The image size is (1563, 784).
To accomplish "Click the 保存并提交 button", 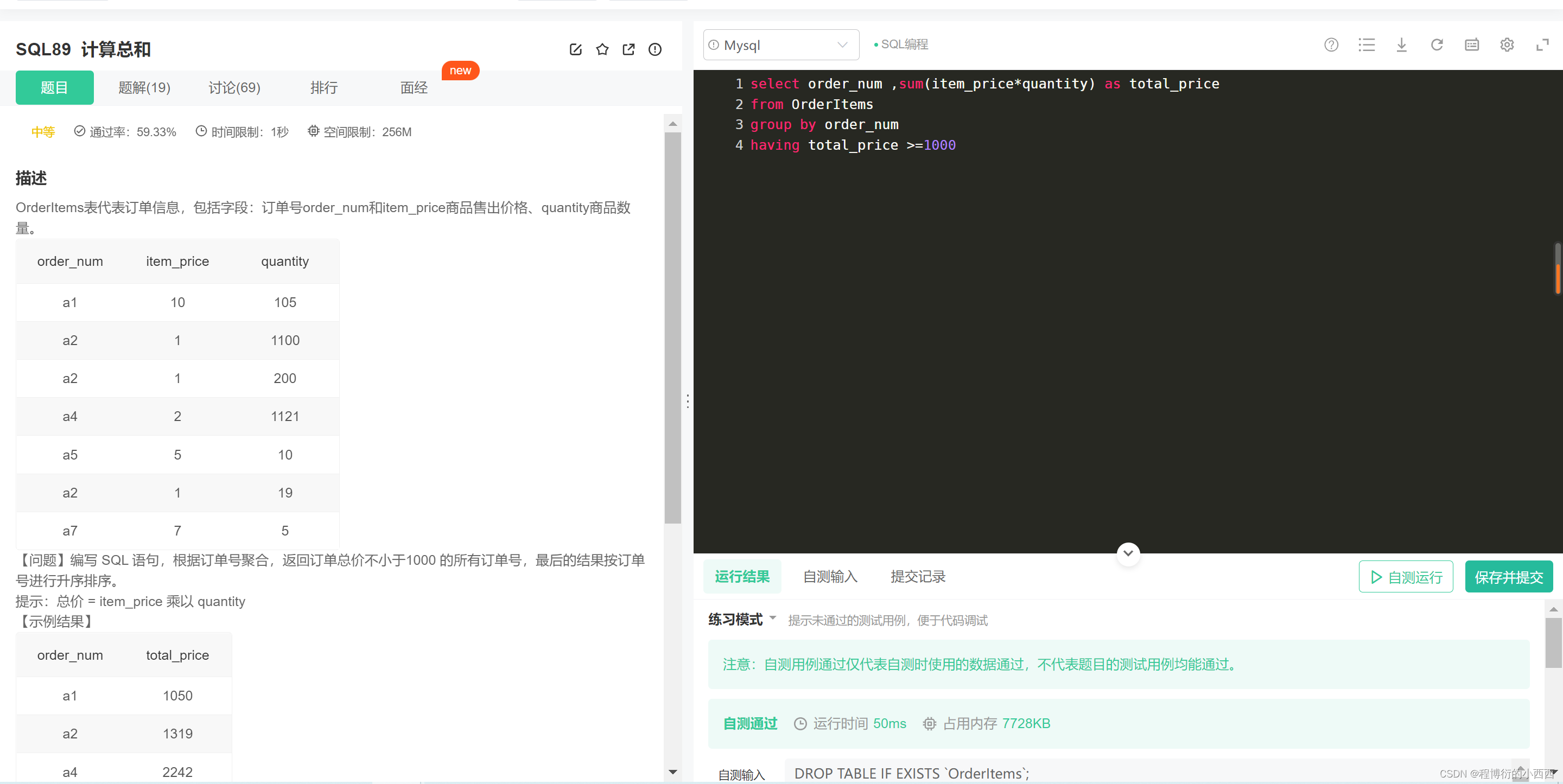I will (1509, 576).
